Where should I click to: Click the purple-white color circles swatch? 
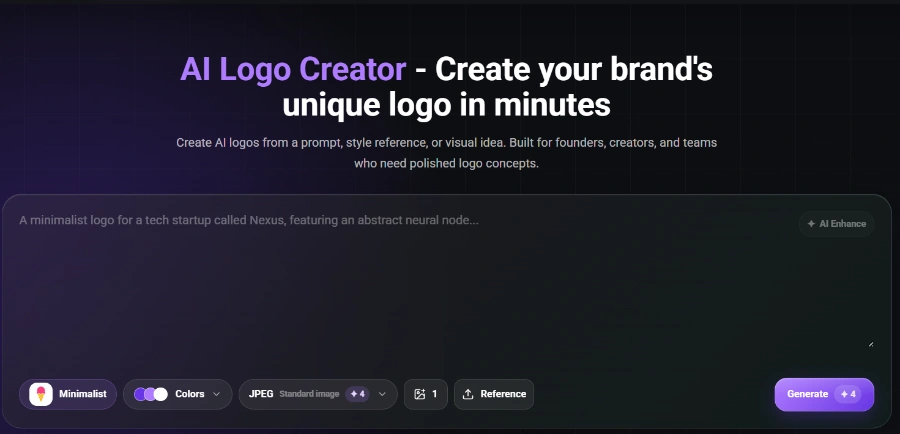150,394
